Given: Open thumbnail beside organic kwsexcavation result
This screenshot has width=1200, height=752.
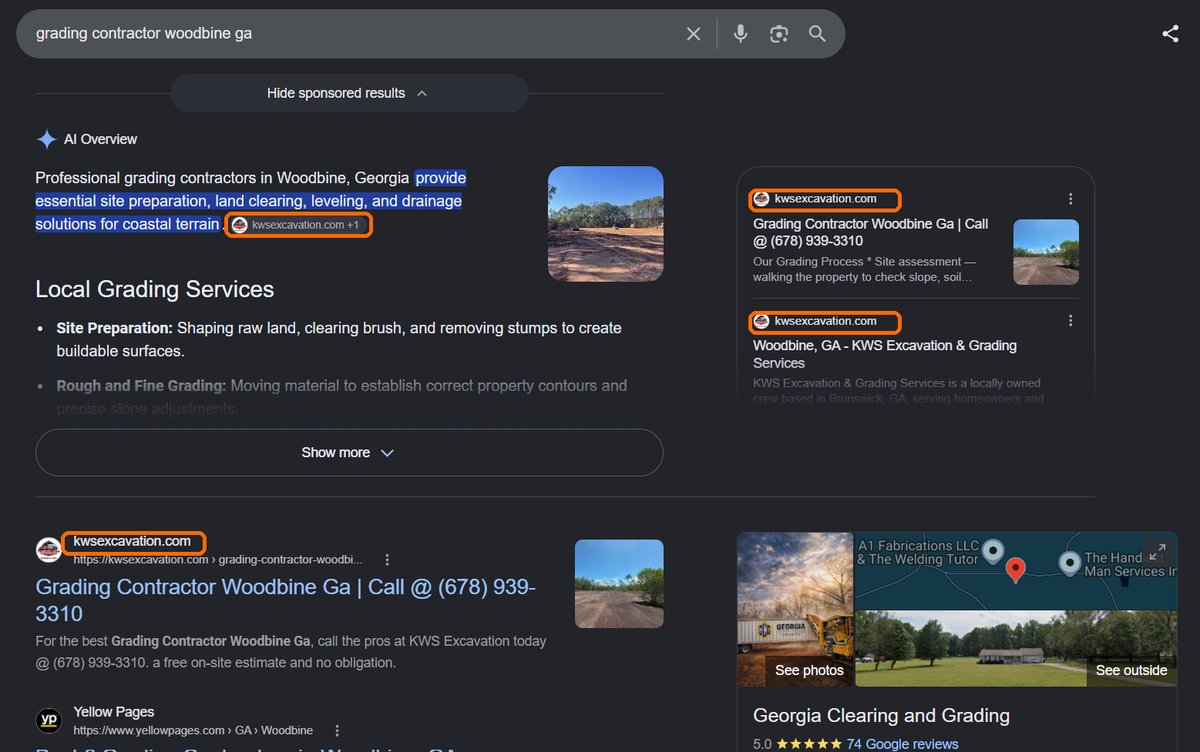Looking at the screenshot, I should coord(619,584).
